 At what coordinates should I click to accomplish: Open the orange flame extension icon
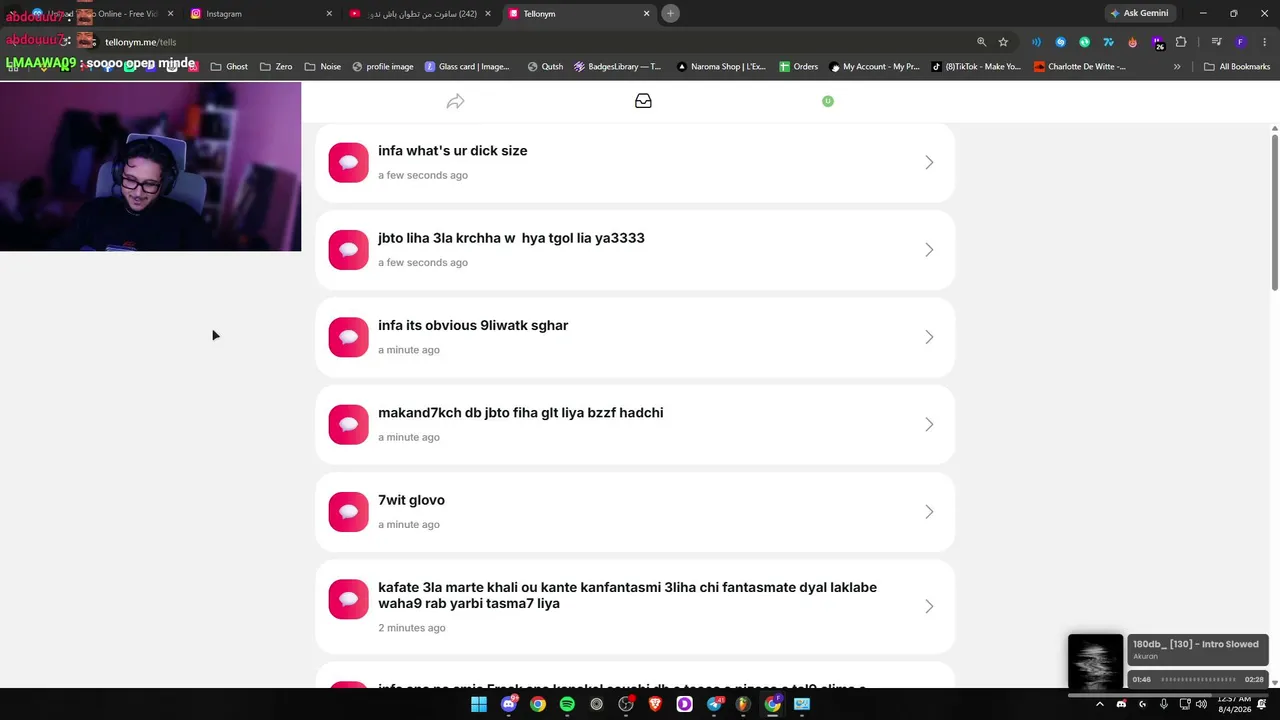[x=1132, y=42]
